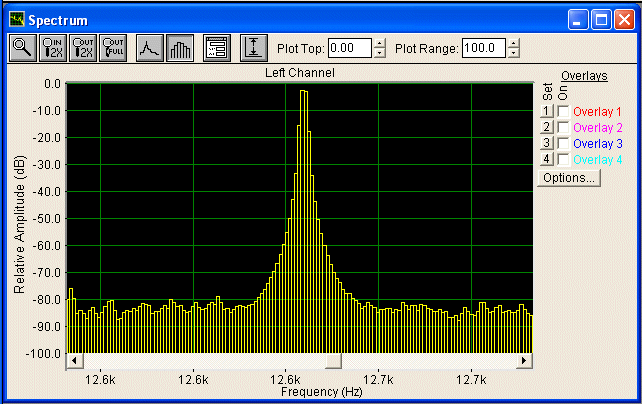Screen dimensions: 642x404
Task: Click the Zoom Out Full icon
Action: (x=113, y=48)
